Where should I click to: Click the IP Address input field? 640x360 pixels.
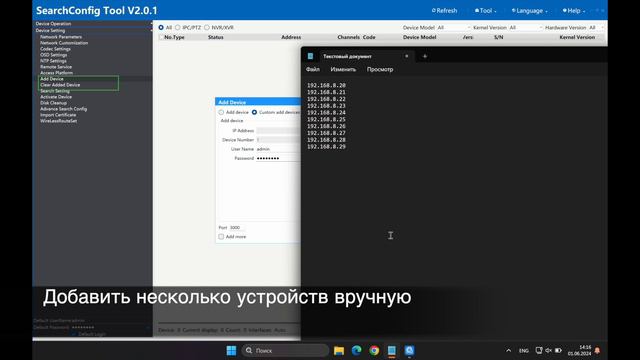(278, 131)
